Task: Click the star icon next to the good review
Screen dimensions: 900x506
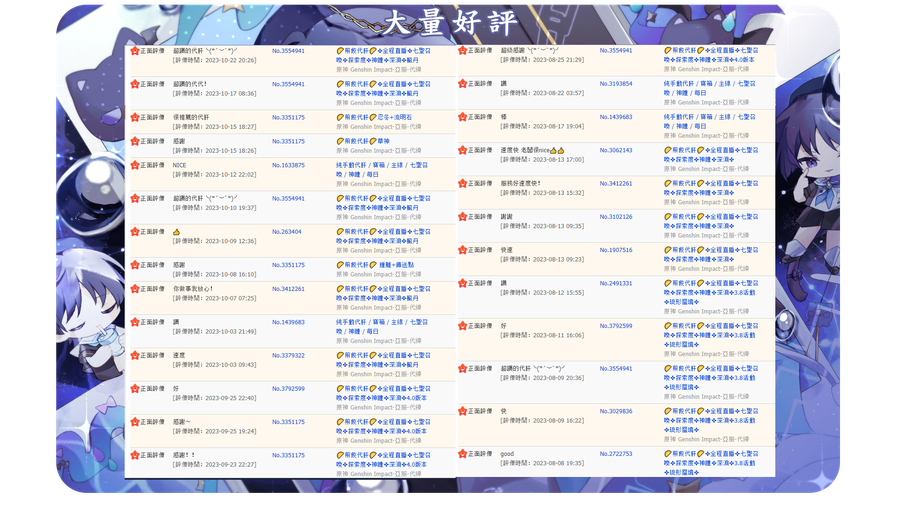Action: pyautogui.click(x=463, y=454)
